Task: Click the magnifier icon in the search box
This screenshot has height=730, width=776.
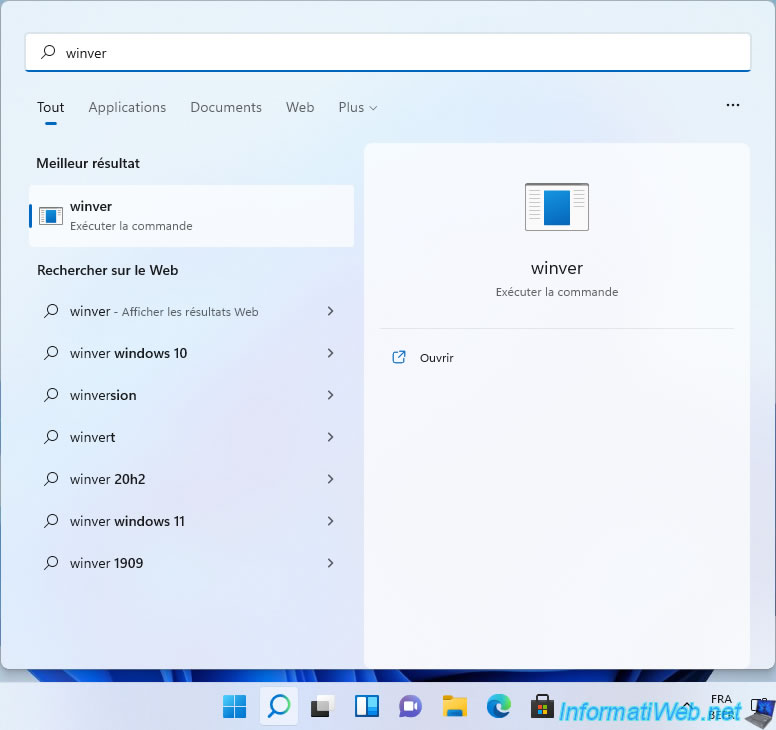Action: (48, 52)
